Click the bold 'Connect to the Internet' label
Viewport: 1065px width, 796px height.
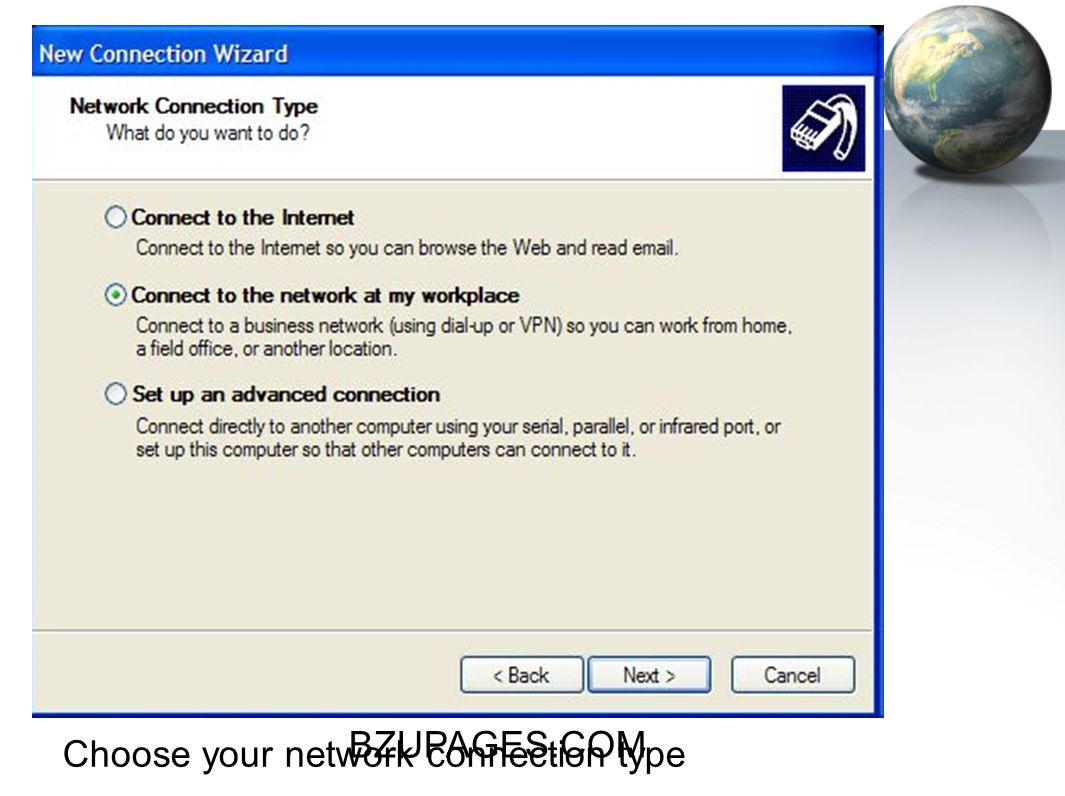[x=242, y=217]
